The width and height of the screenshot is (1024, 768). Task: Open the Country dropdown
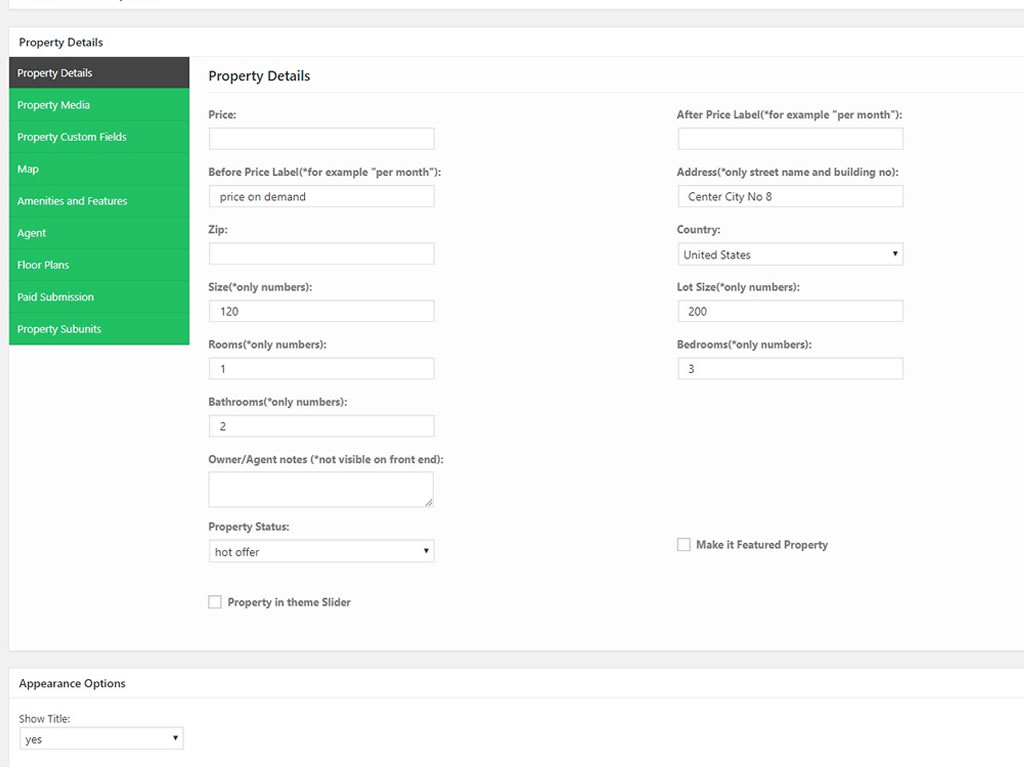(x=790, y=254)
